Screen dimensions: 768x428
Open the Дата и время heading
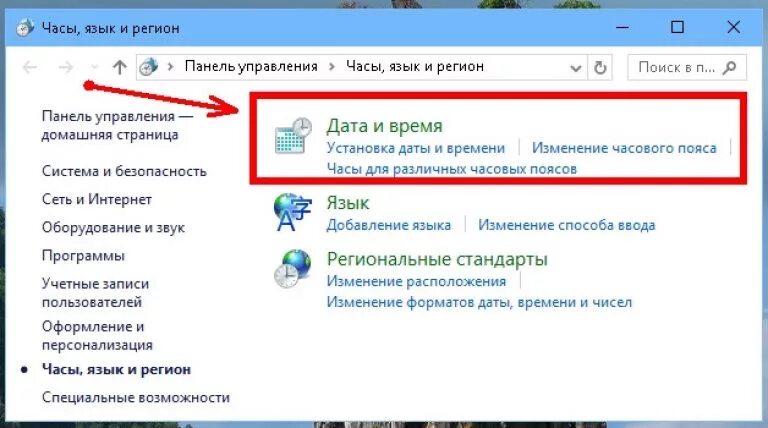(x=384, y=126)
